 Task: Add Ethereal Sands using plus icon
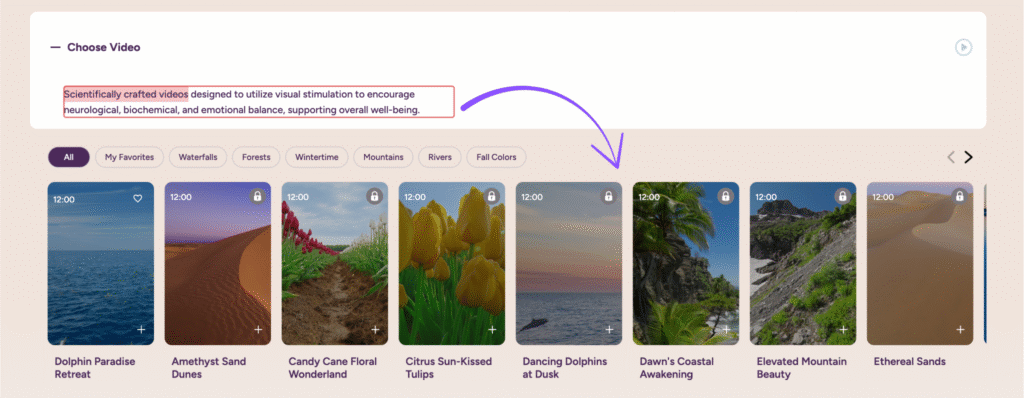coord(960,330)
